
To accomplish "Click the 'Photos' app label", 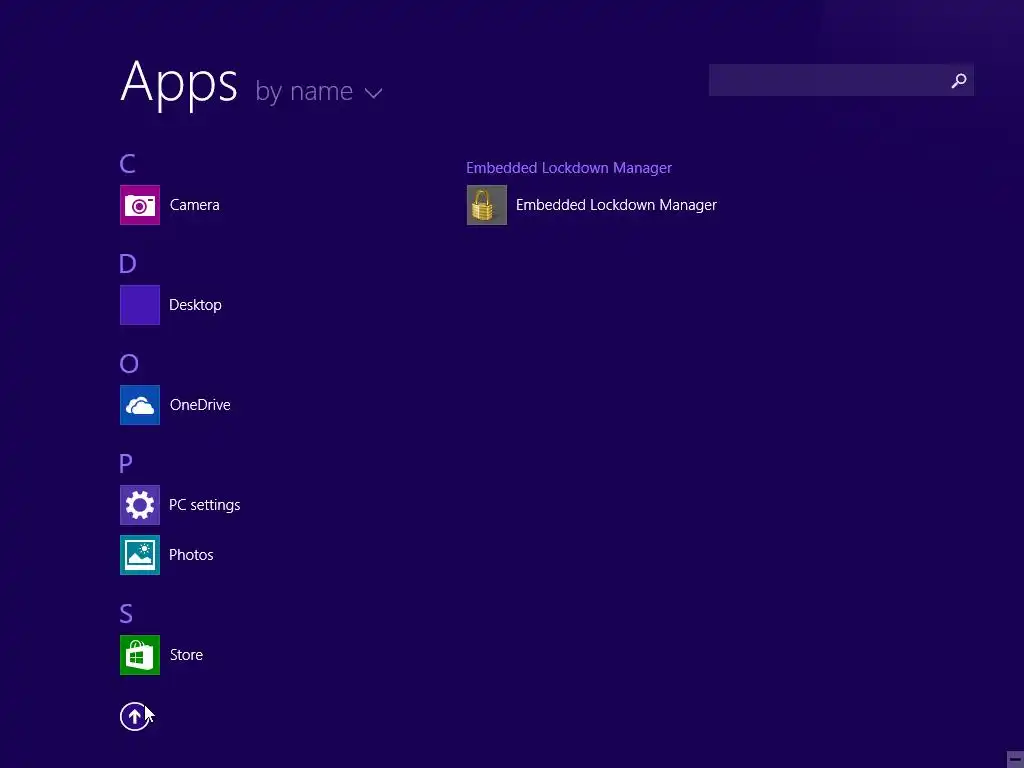I will (191, 555).
